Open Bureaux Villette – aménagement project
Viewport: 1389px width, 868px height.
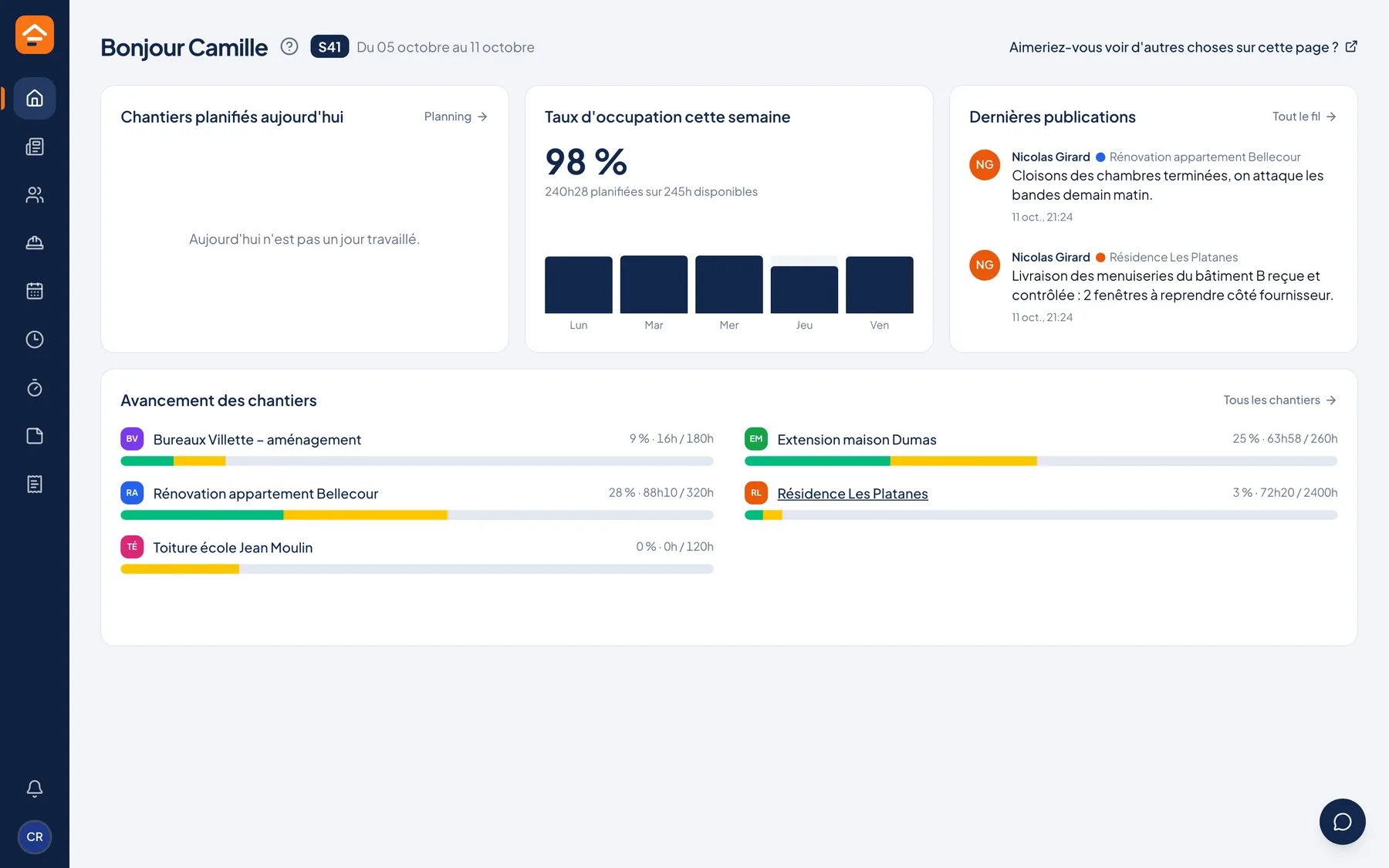(257, 440)
